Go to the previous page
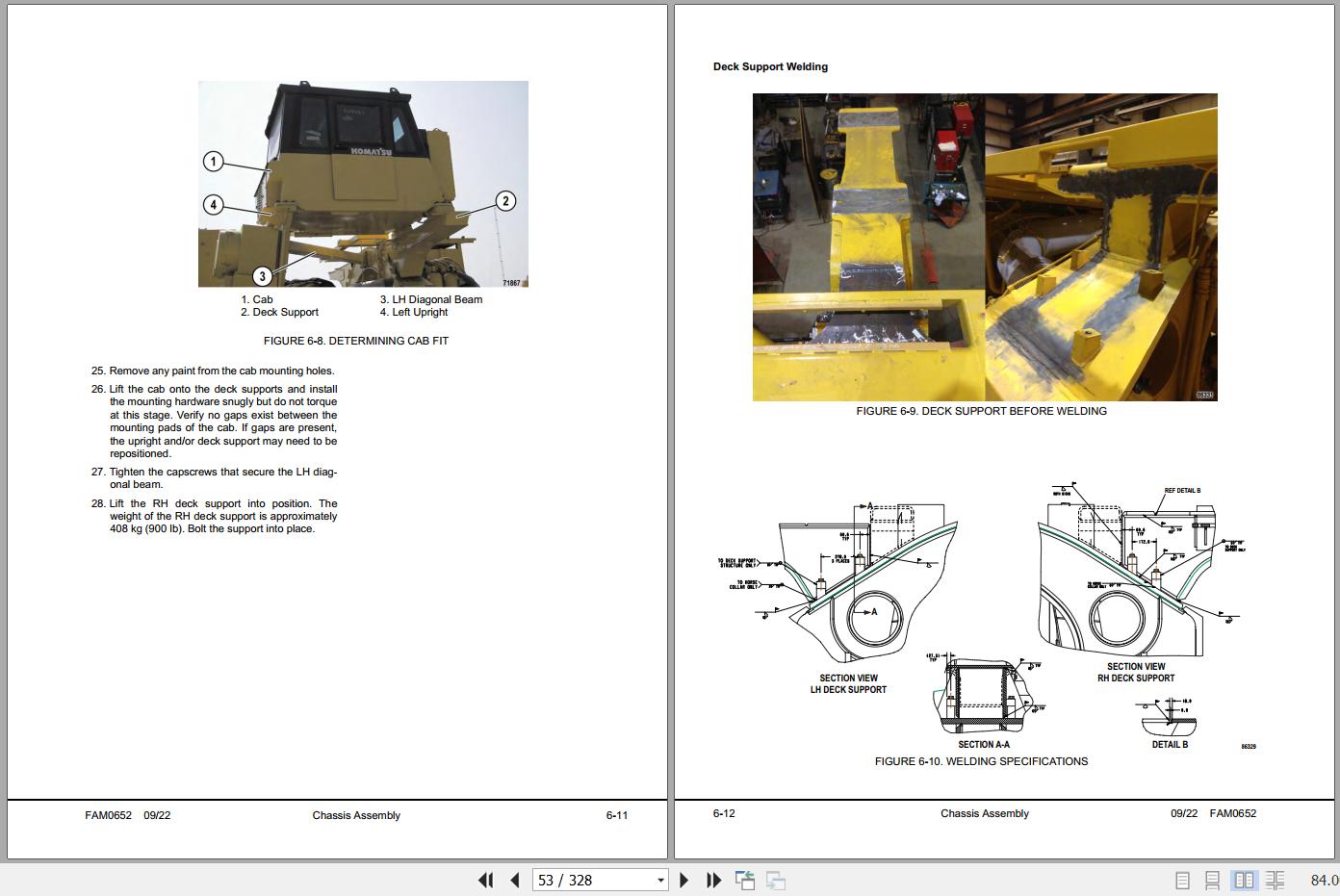Image resolution: width=1340 pixels, height=896 pixels. click(515, 880)
